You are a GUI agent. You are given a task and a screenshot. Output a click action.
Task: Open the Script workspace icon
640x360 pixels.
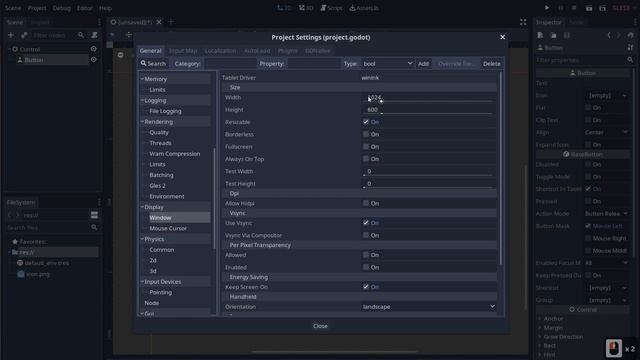click(x=331, y=8)
